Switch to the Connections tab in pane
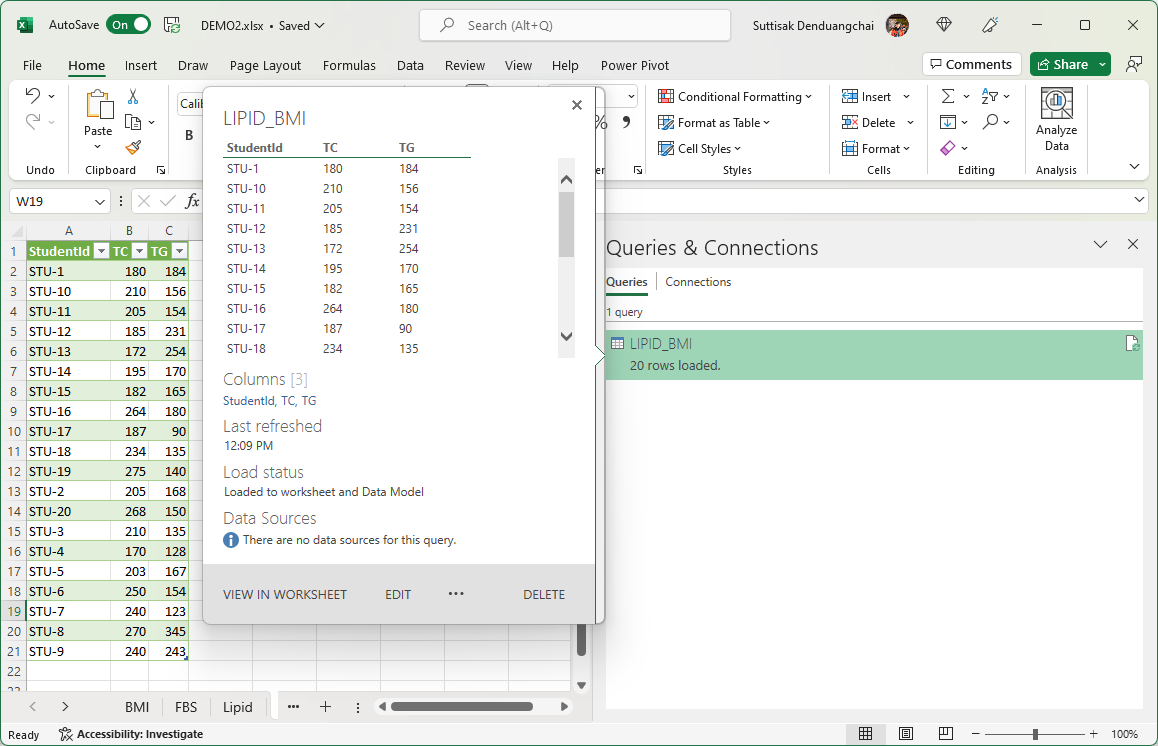Image resolution: width=1158 pixels, height=746 pixels. tap(698, 281)
